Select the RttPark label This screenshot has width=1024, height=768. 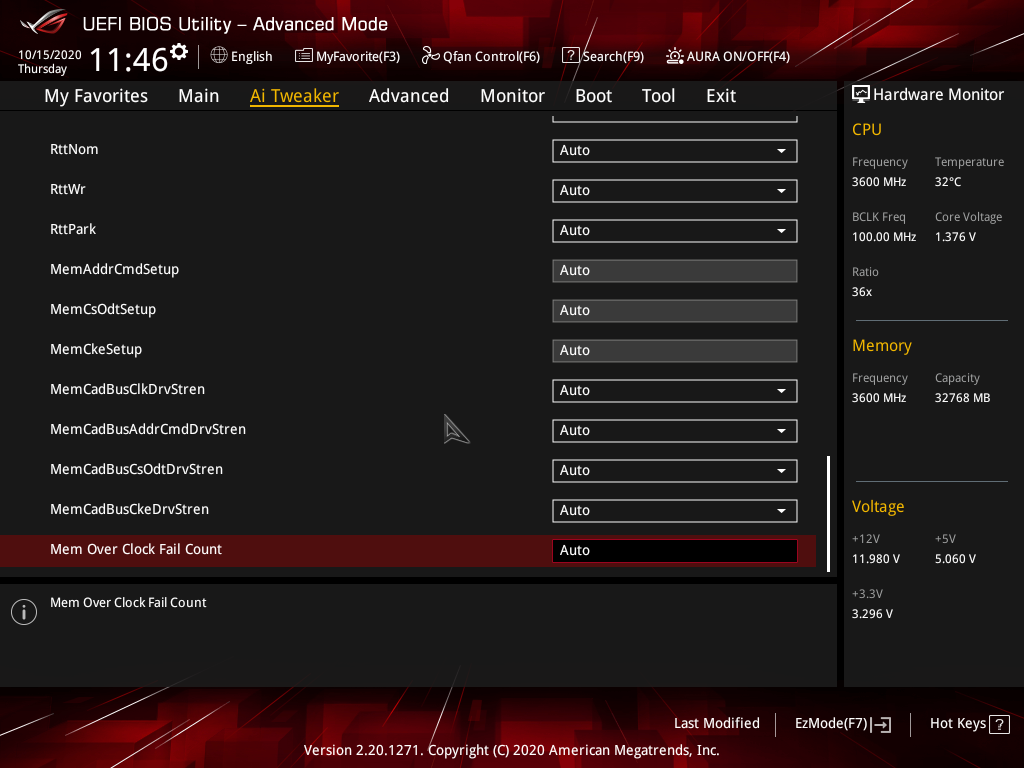[x=72, y=229]
